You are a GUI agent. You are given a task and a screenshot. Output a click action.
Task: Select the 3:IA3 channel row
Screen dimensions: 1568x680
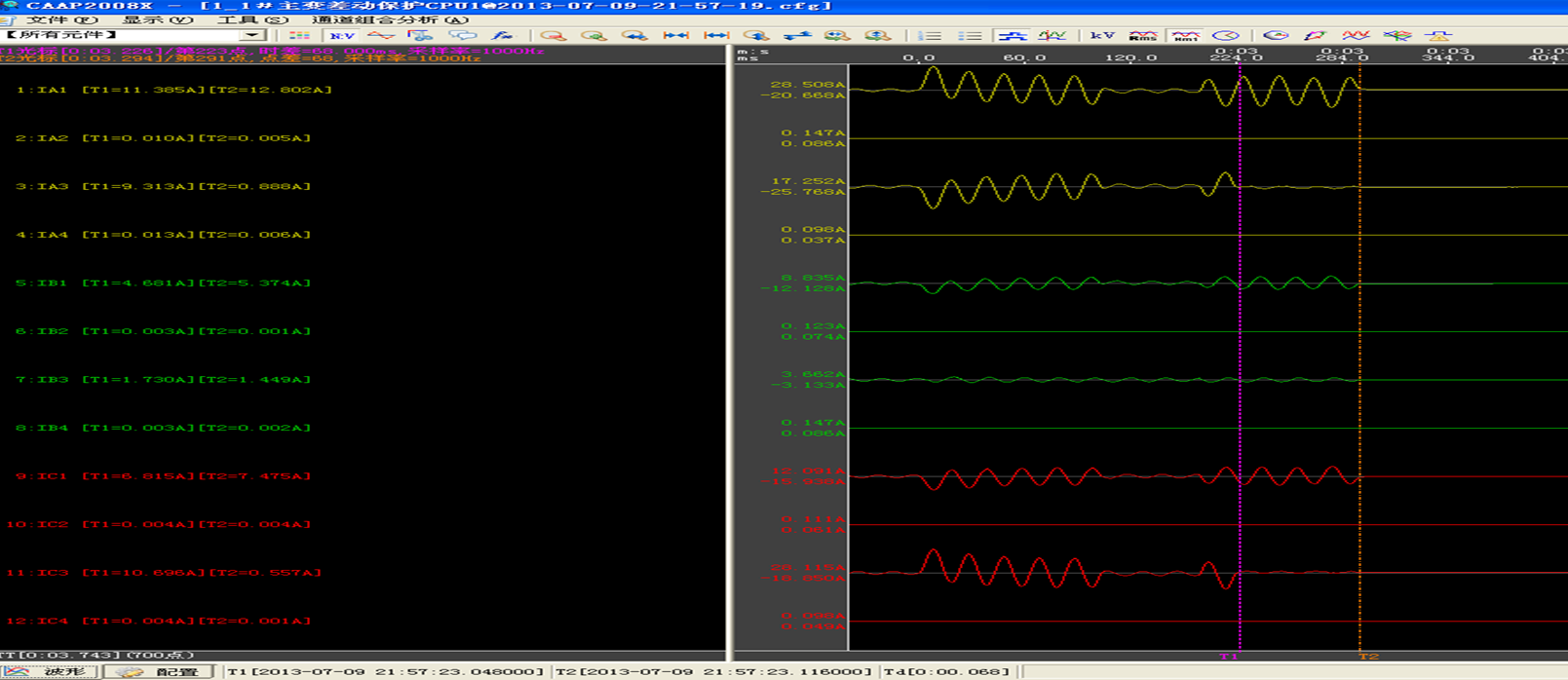coord(164,186)
